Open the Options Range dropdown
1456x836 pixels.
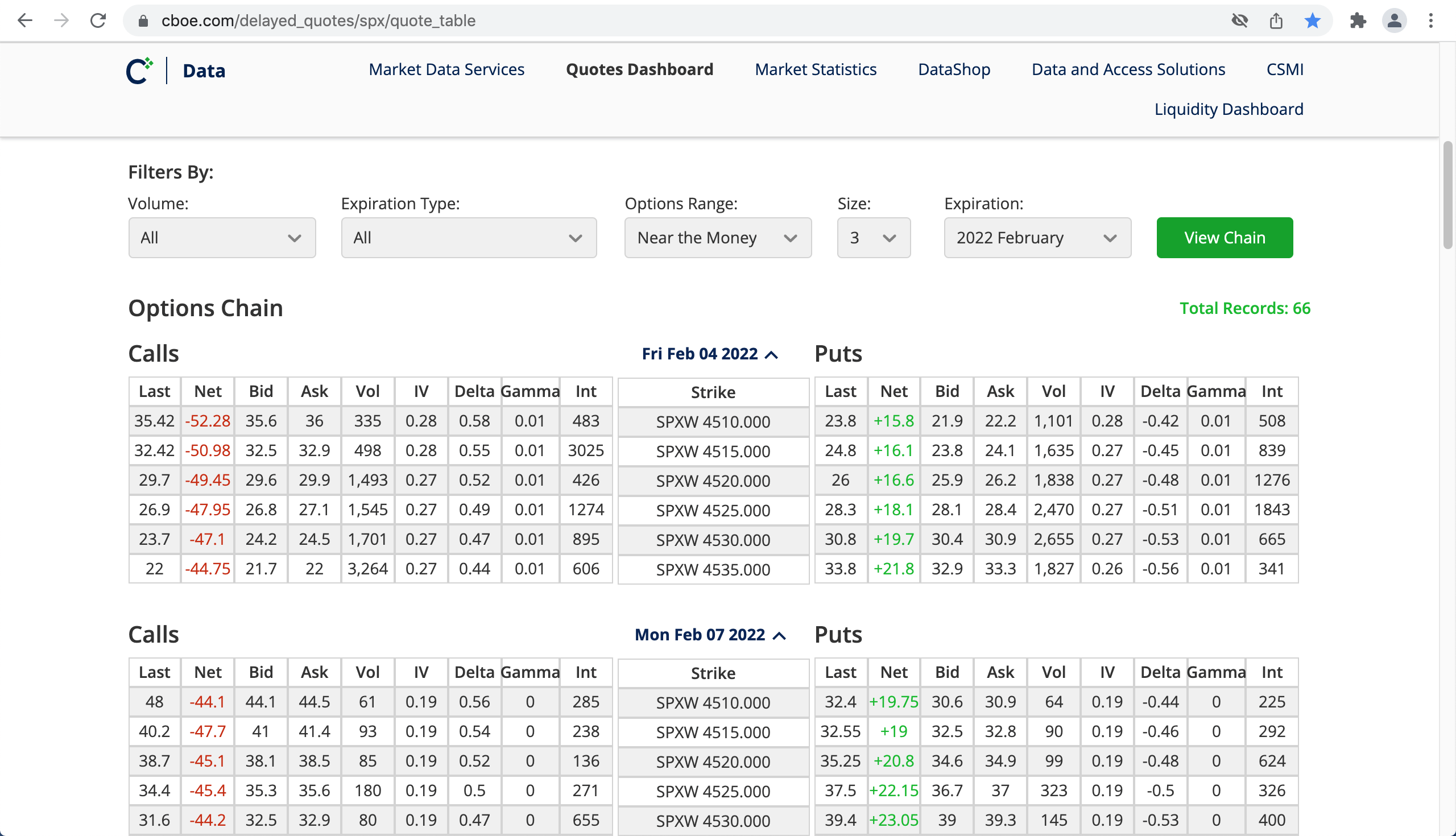pos(718,238)
